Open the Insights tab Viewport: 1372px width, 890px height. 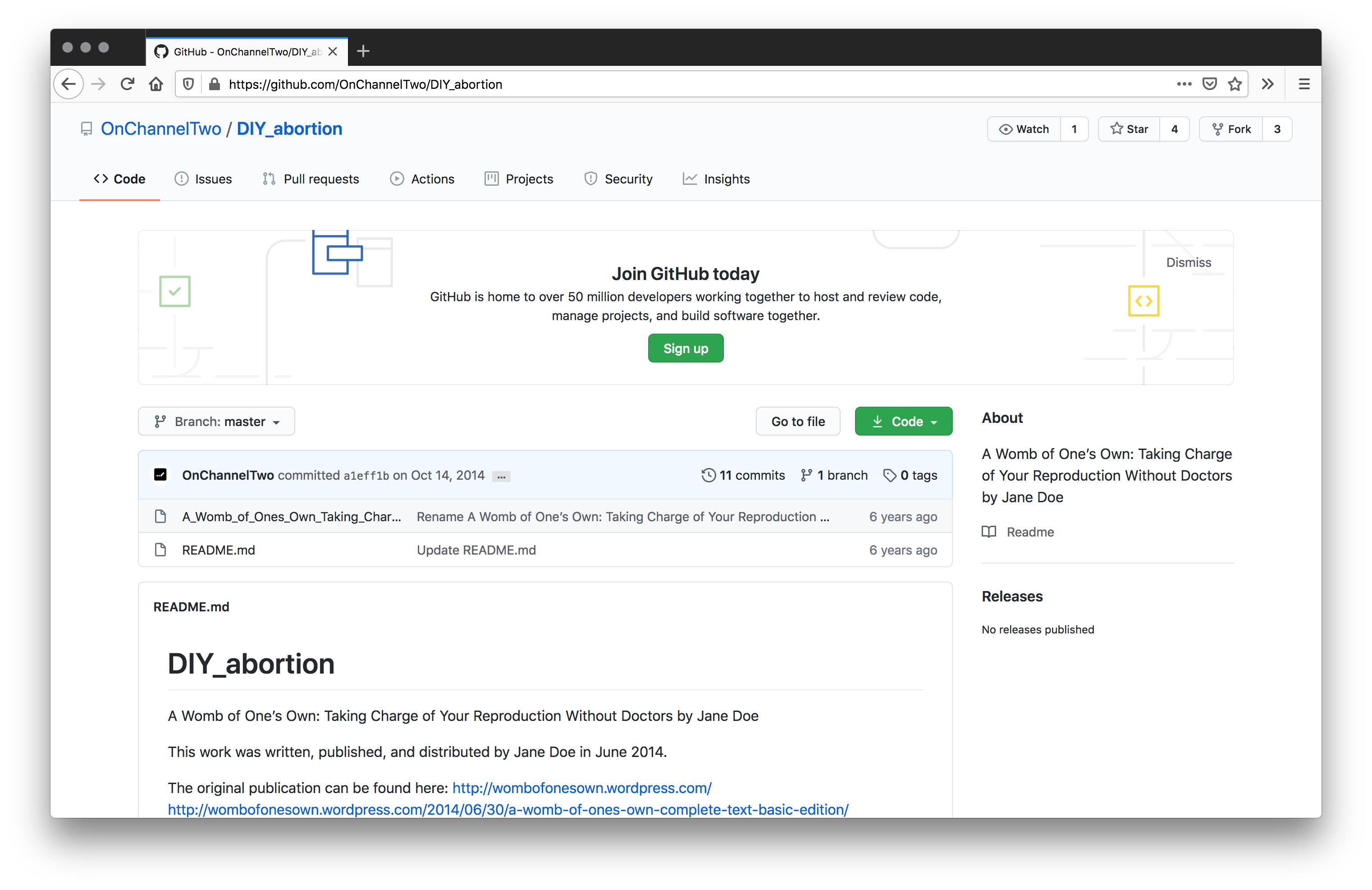[717, 179]
